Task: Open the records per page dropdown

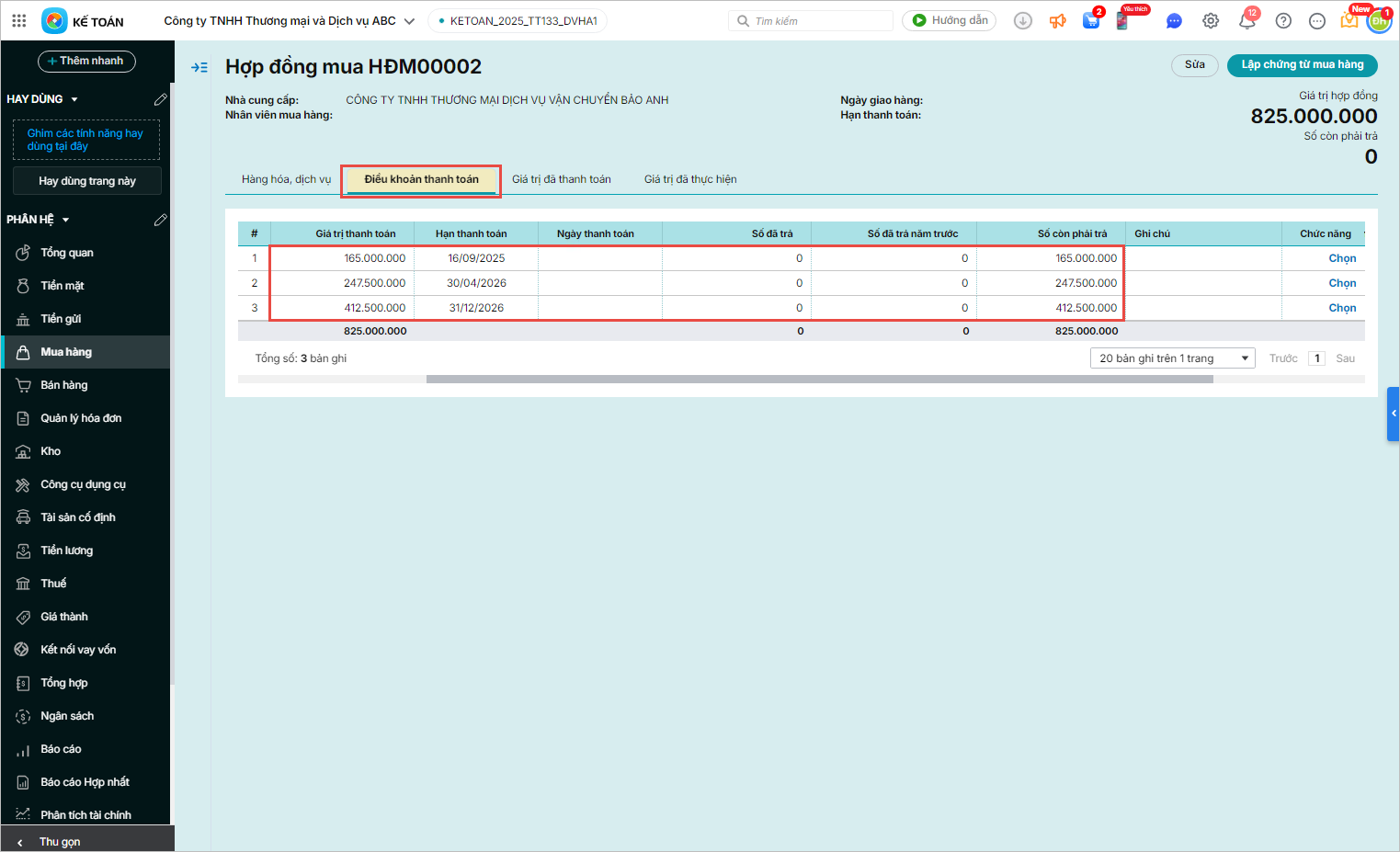Action: pos(1172,358)
